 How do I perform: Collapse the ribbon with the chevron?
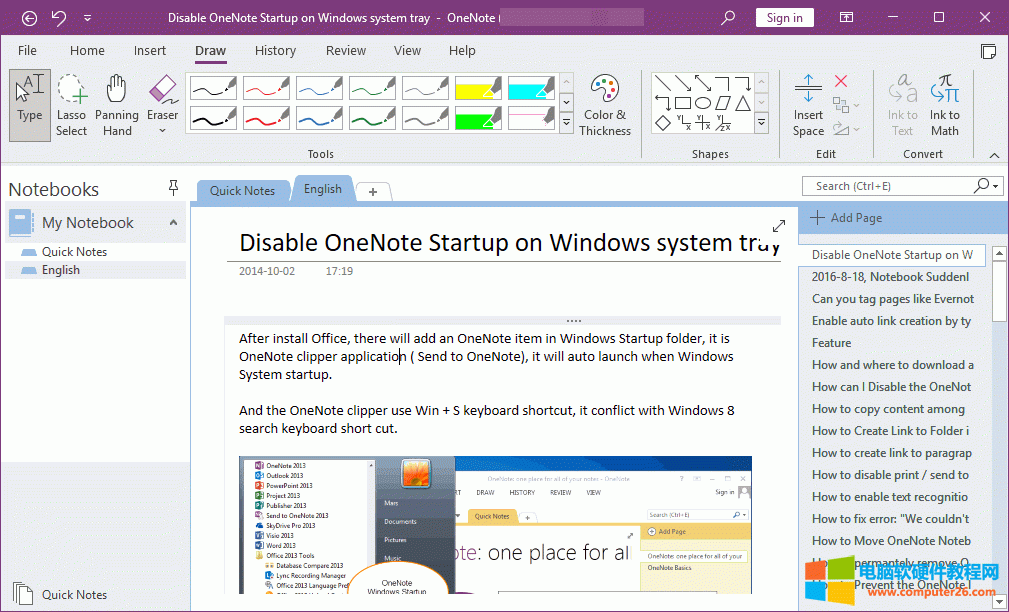[x=994, y=155]
